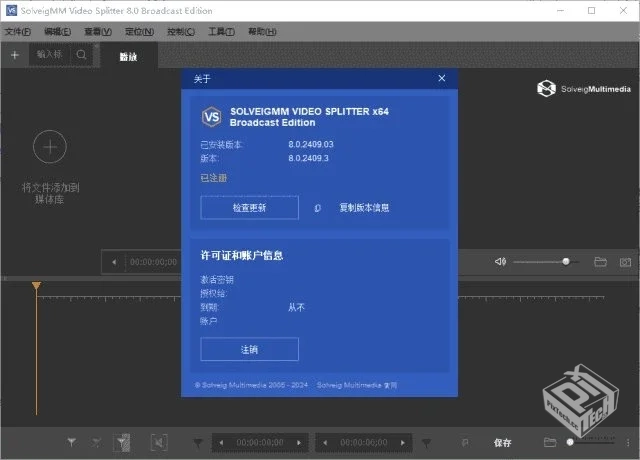Image resolution: width=640 pixels, height=460 pixels.
Task: Click the remove-marker icon in bottom toolbar
Action: [96, 442]
